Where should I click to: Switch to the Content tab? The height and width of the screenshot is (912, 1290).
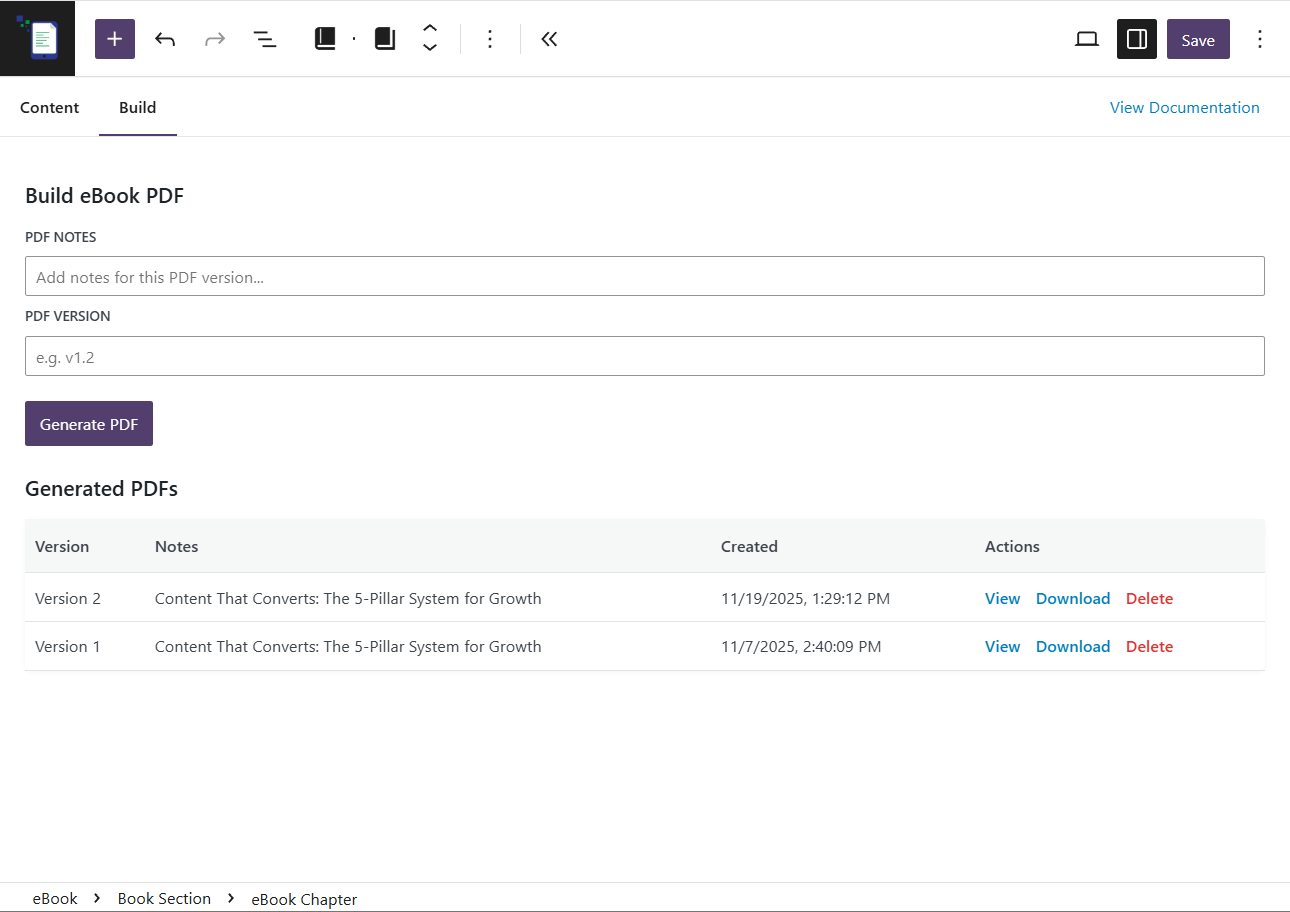point(49,107)
